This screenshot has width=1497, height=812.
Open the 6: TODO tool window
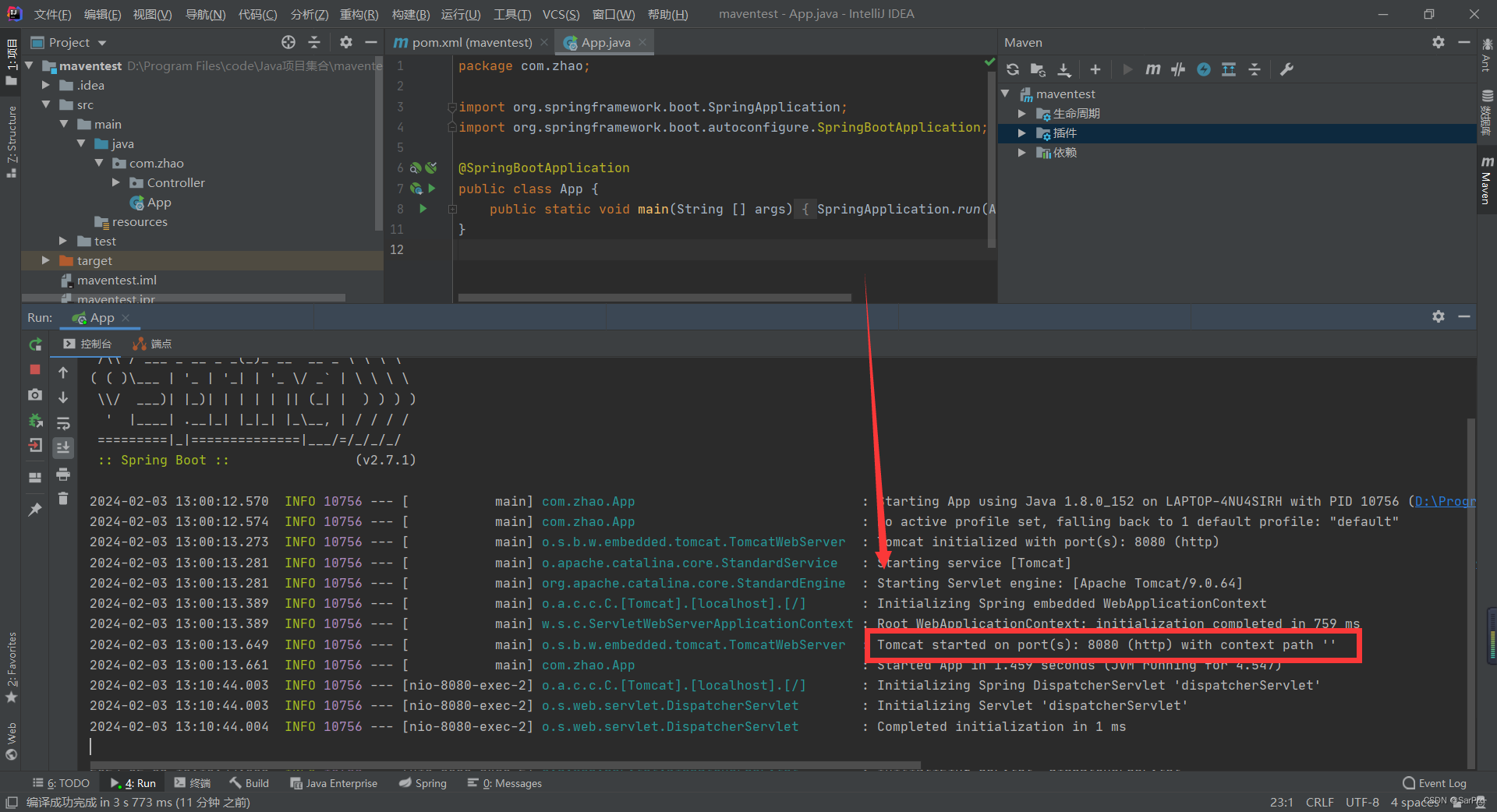pos(62,783)
